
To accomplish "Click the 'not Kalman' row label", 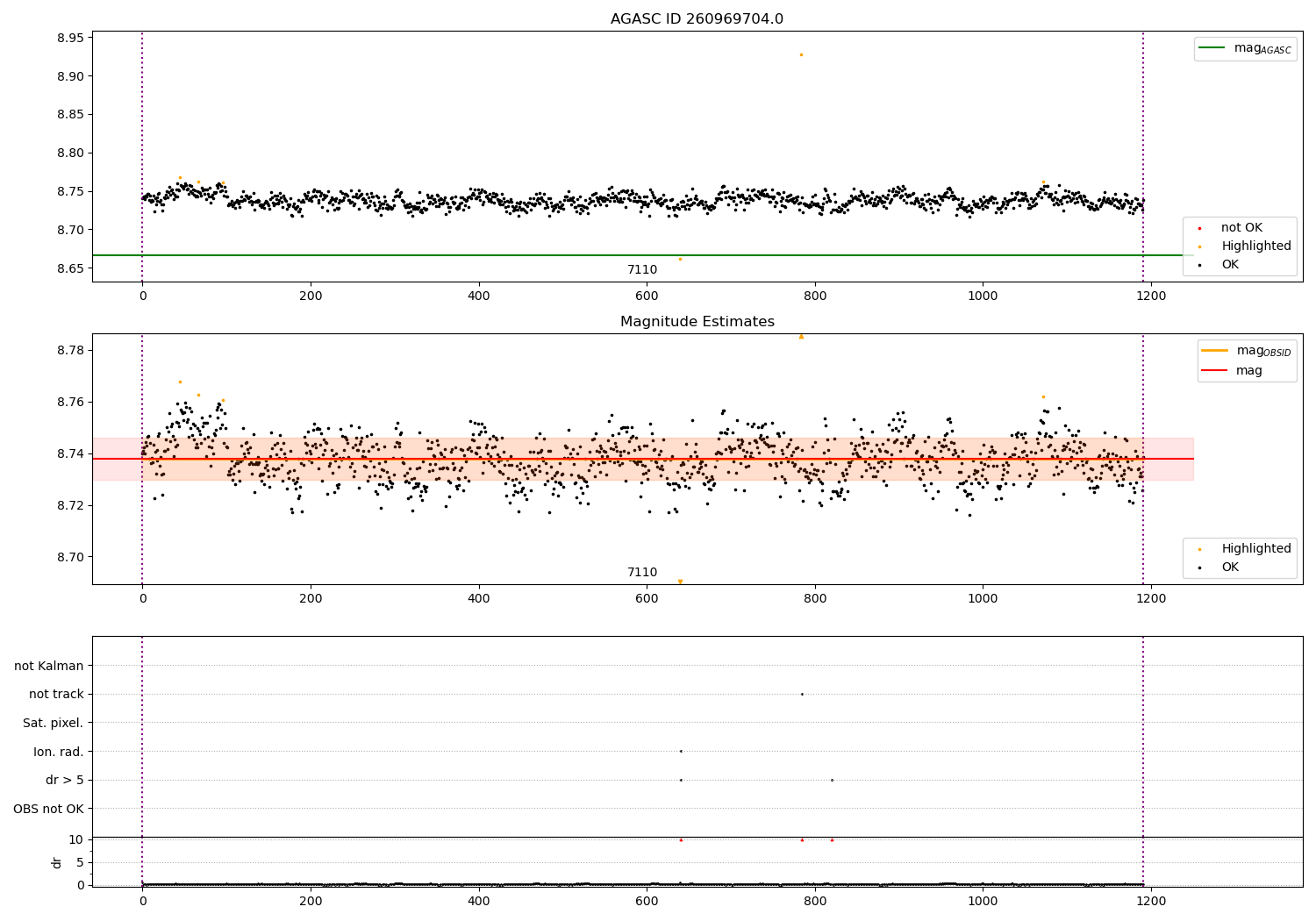I will 49,667.
